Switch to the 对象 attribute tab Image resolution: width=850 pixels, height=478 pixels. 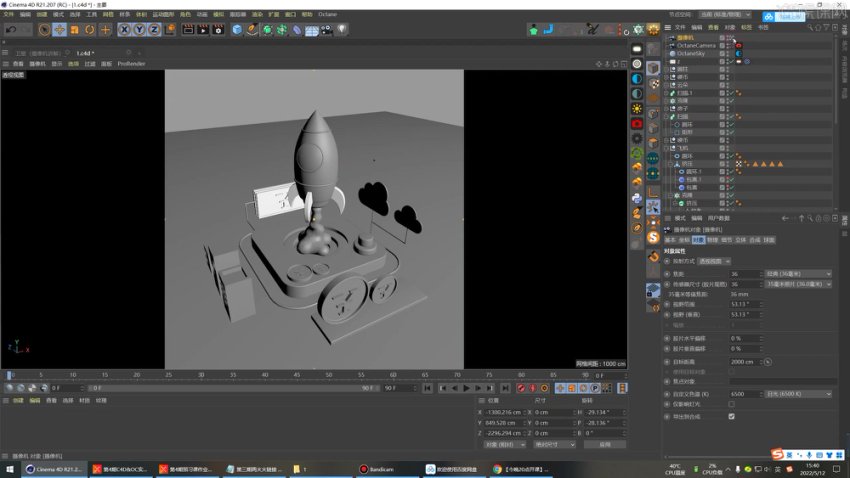[697, 240]
